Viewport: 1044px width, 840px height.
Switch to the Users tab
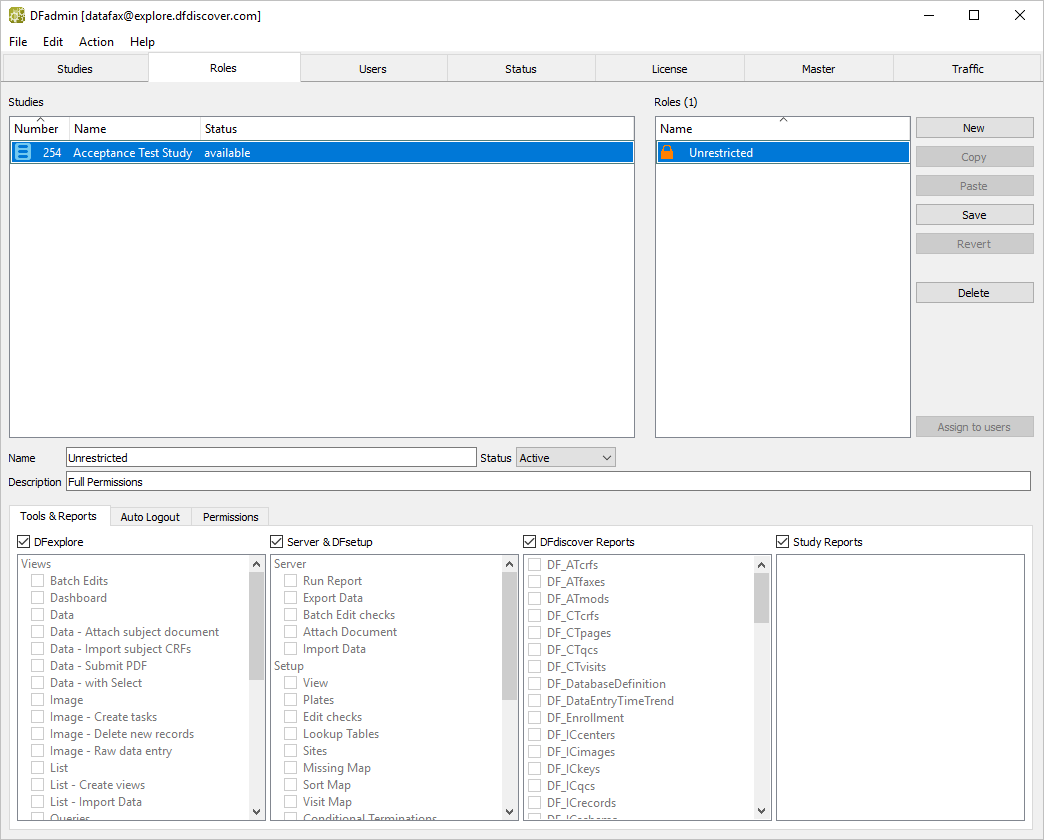[x=373, y=69]
